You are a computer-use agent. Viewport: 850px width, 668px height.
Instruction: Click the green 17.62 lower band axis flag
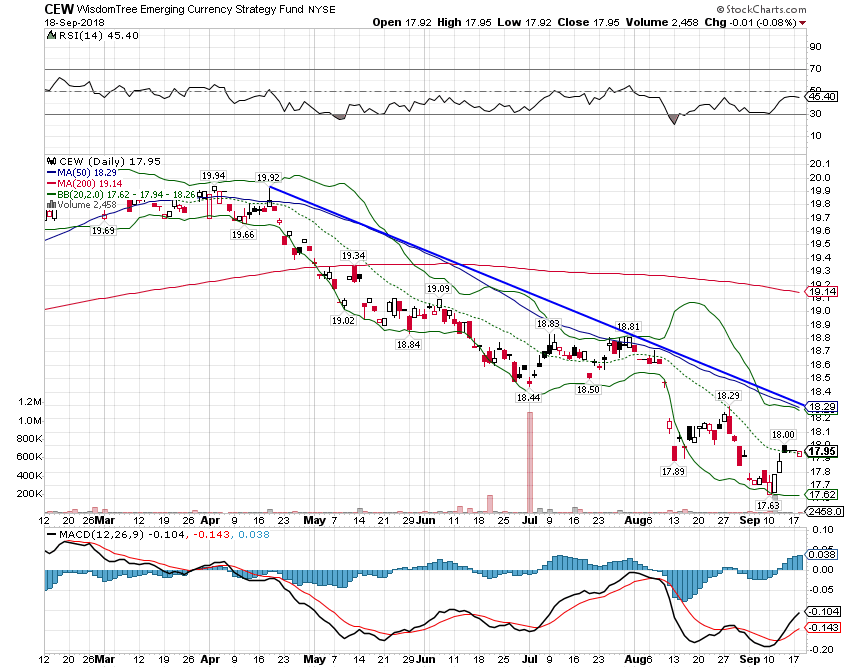click(822, 494)
